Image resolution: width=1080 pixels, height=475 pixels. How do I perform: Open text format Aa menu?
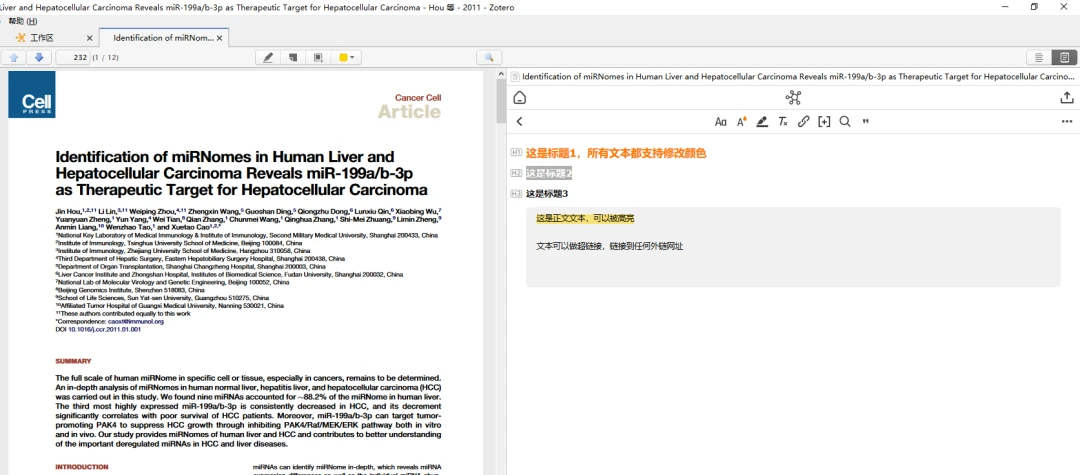point(720,122)
